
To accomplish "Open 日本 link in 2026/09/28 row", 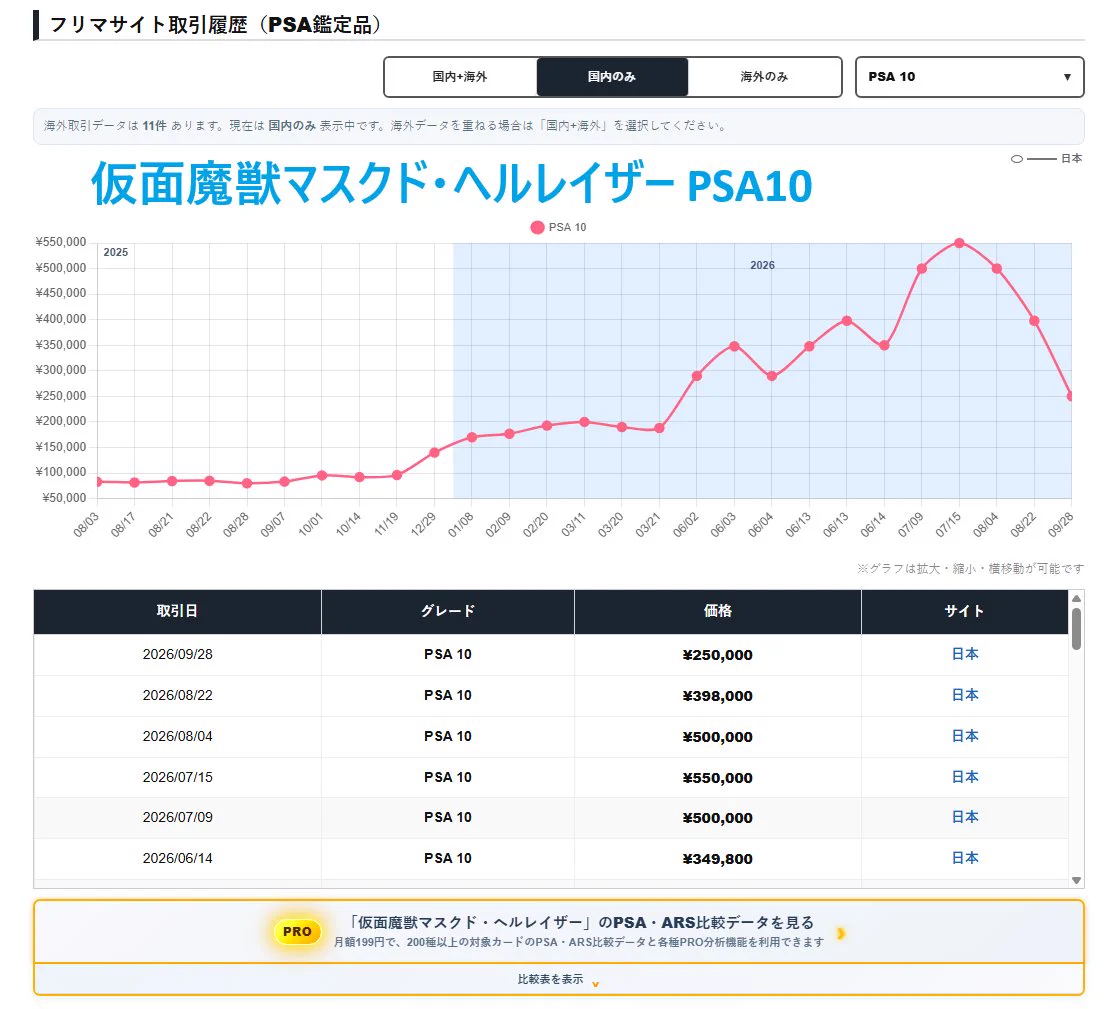I will 965,654.
